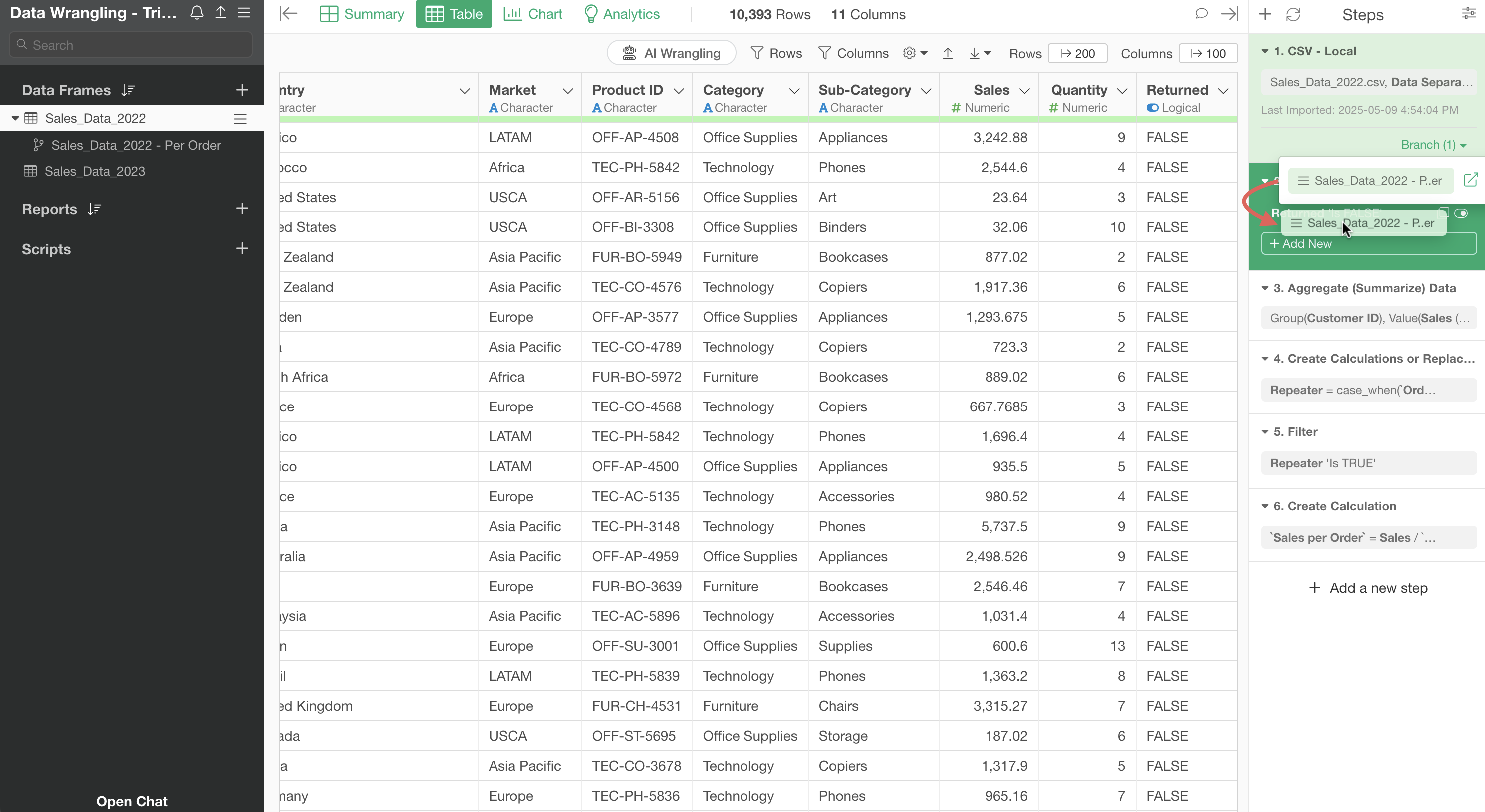Edit the Rows limit field showing 200
Screen dimensions: 1485x812
pyautogui.click(x=1077, y=53)
